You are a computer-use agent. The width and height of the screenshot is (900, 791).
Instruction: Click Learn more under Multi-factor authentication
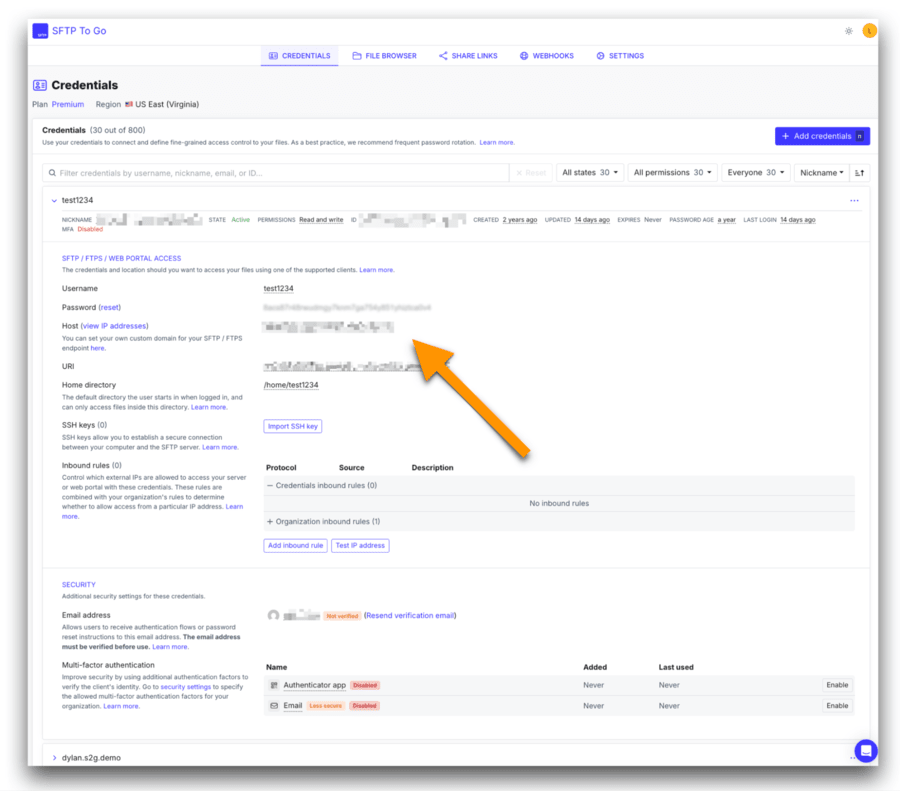121,706
